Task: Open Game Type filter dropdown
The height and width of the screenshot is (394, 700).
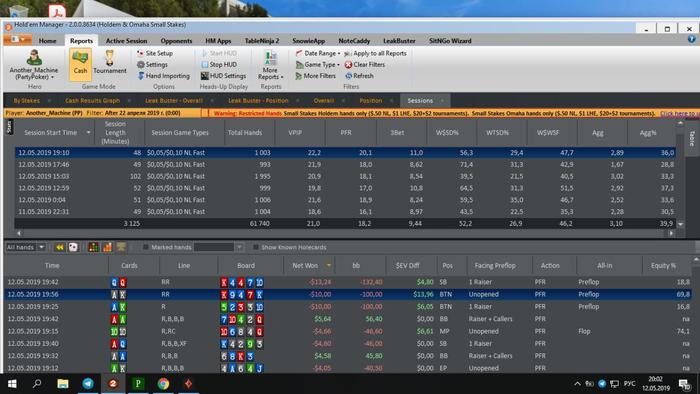Action: coord(317,64)
